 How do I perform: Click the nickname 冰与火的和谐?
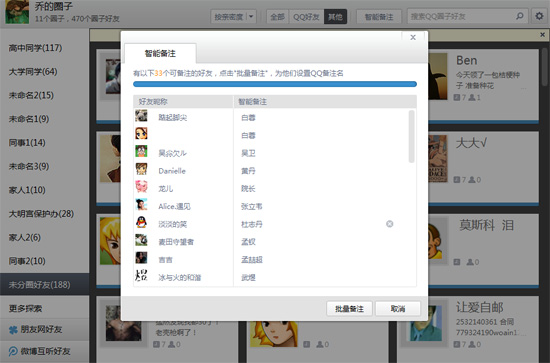(180, 277)
